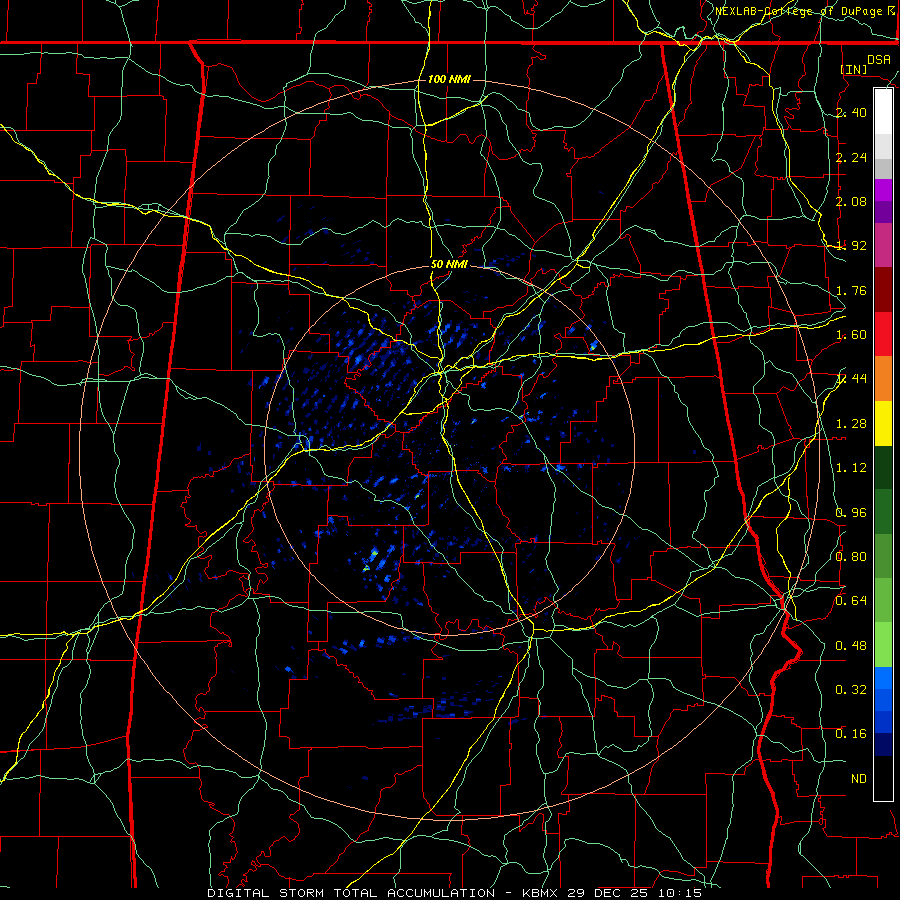Click the 0.32 scale value
The width and height of the screenshot is (900, 900).
point(851,690)
